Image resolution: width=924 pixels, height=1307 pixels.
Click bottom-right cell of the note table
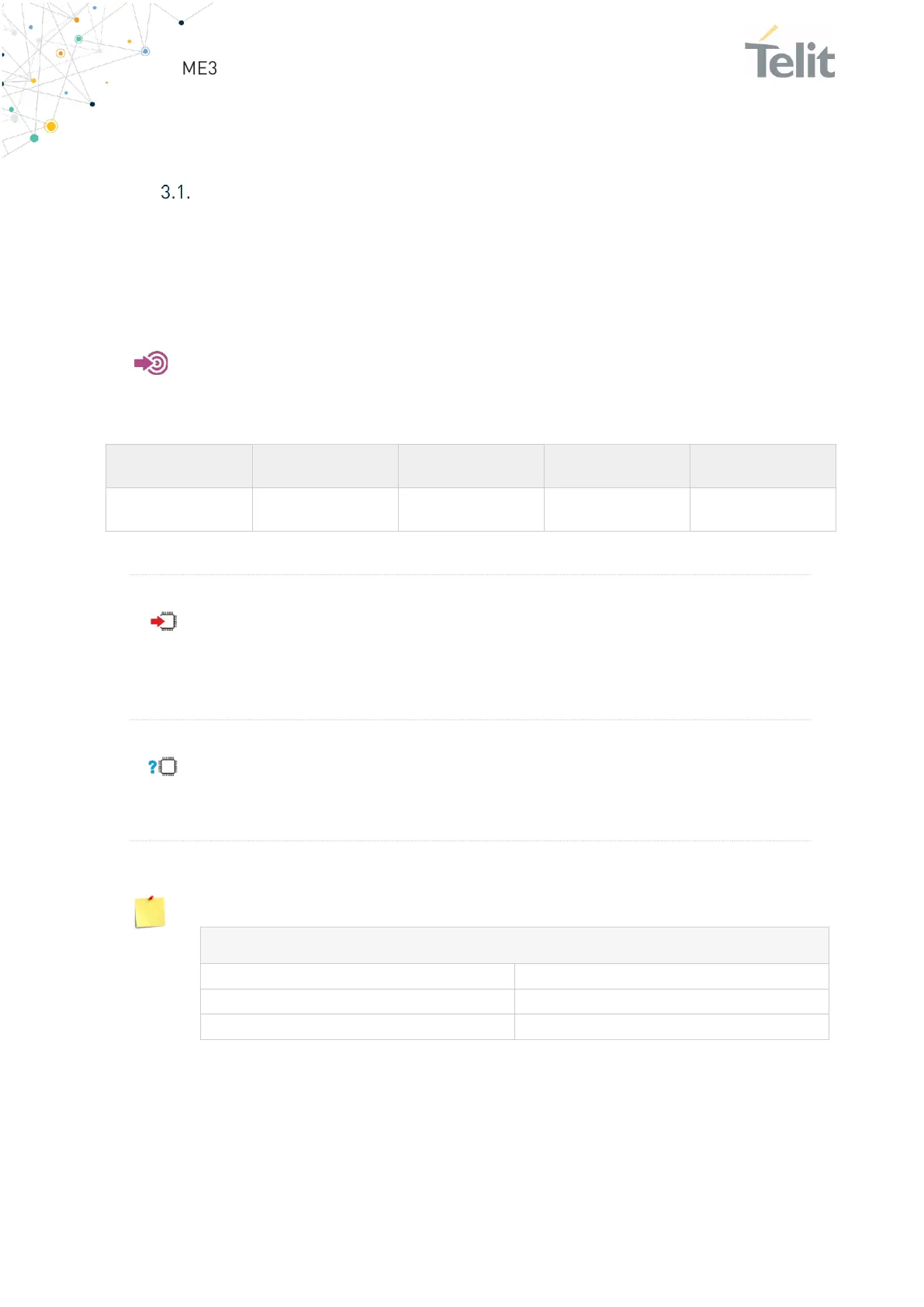click(x=671, y=1027)
